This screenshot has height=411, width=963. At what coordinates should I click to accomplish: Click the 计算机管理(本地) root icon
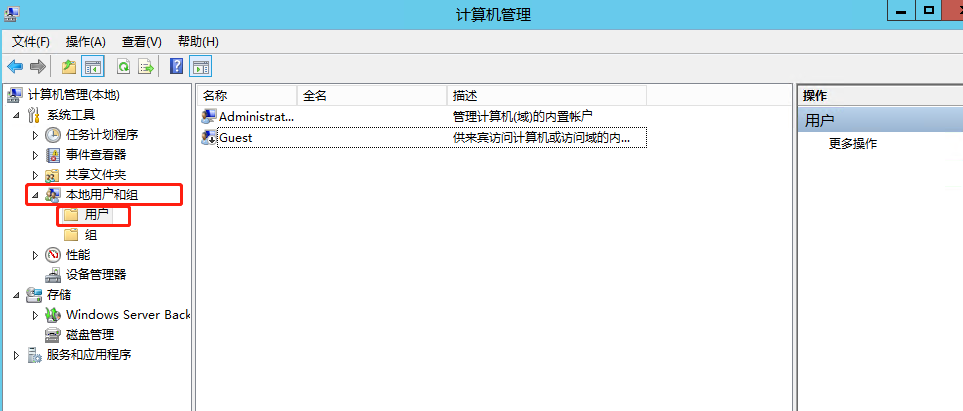(15, 95)
